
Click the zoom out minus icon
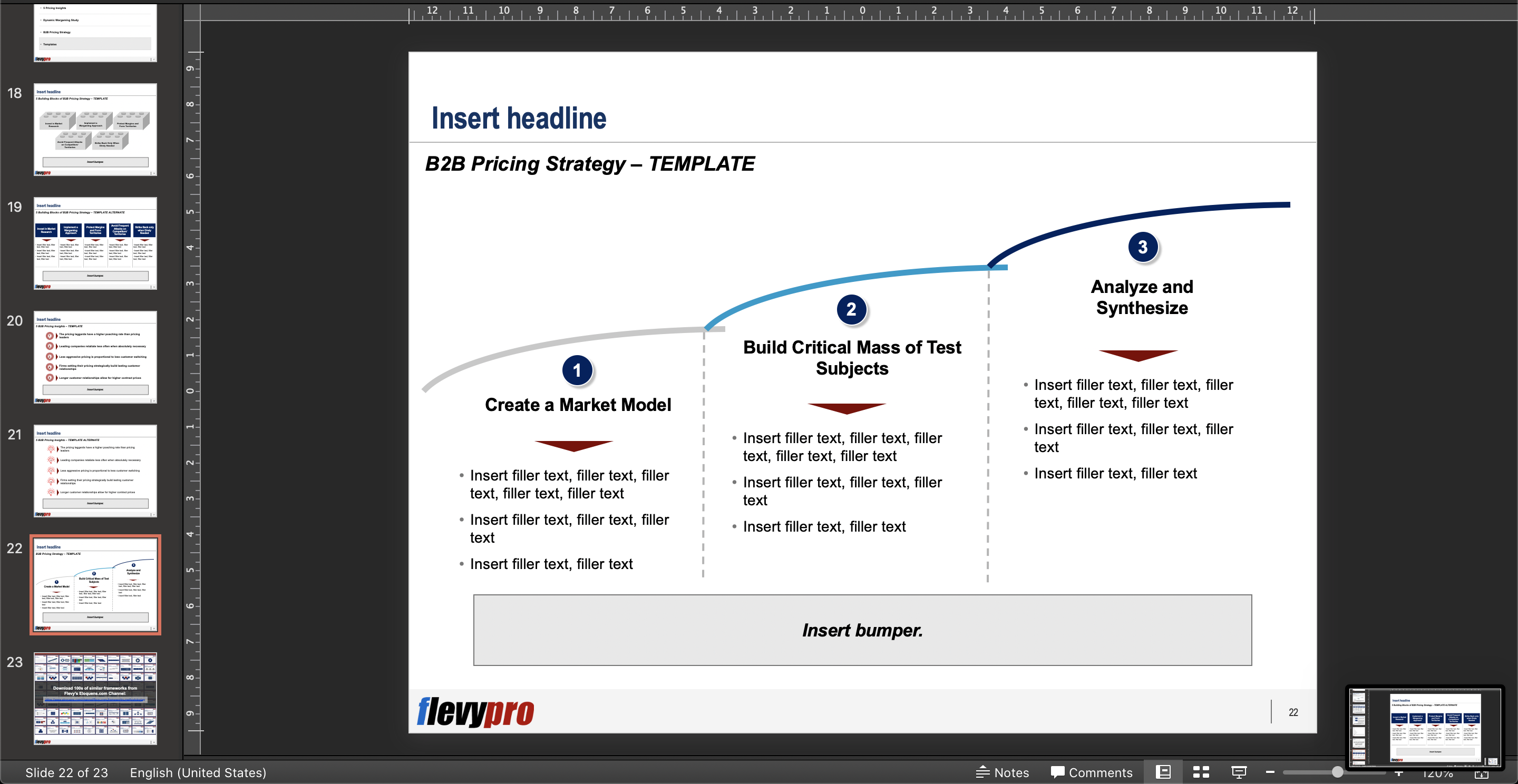pyautogui.click(x=1270, y=772)
